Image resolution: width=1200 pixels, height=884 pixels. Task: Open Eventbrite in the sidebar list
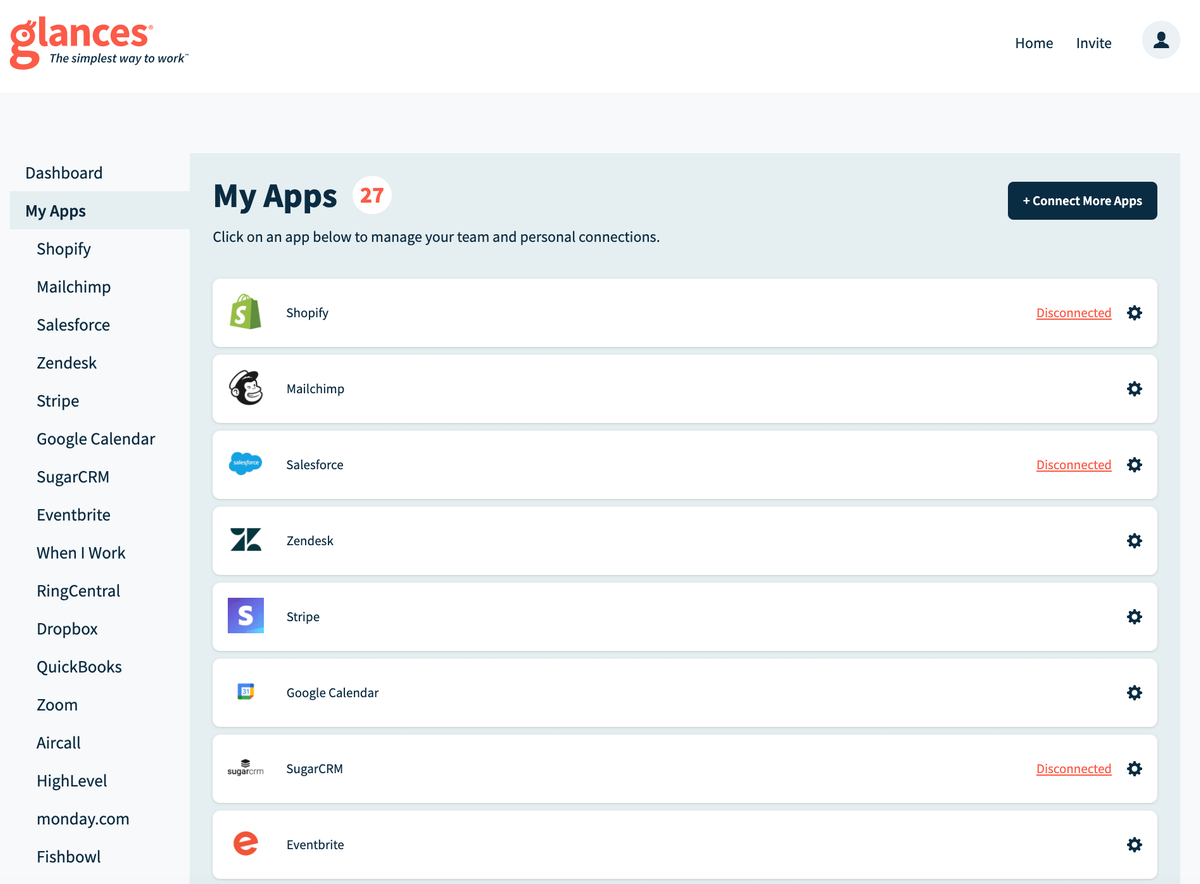74,515
